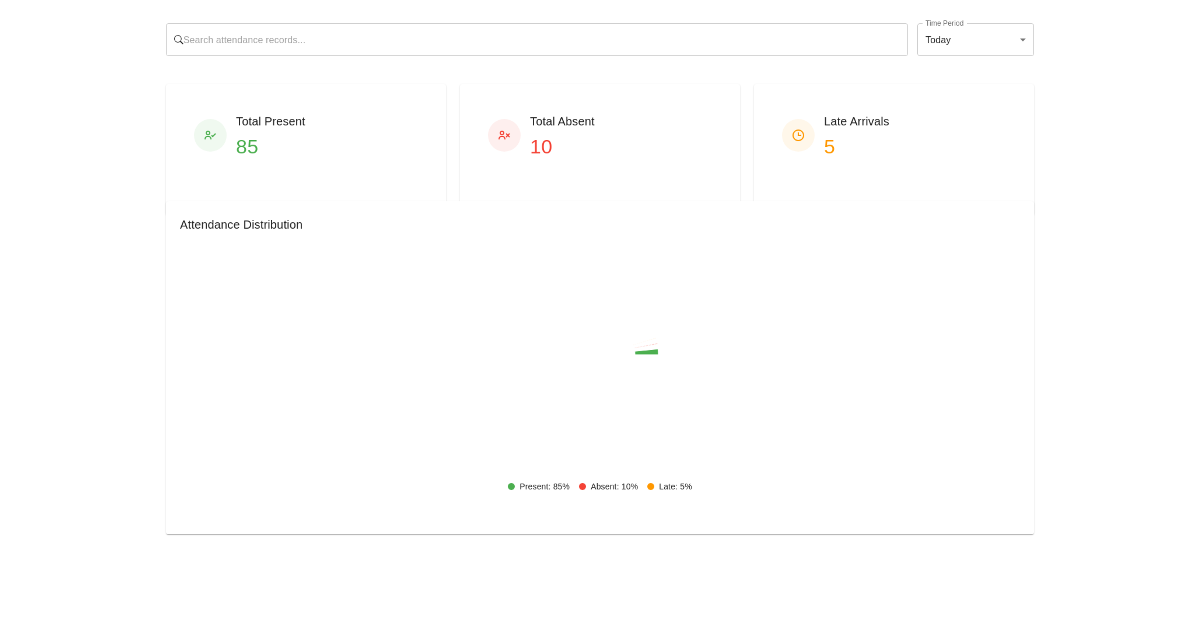Click the orange Late legend dot

tap(650, 487)
